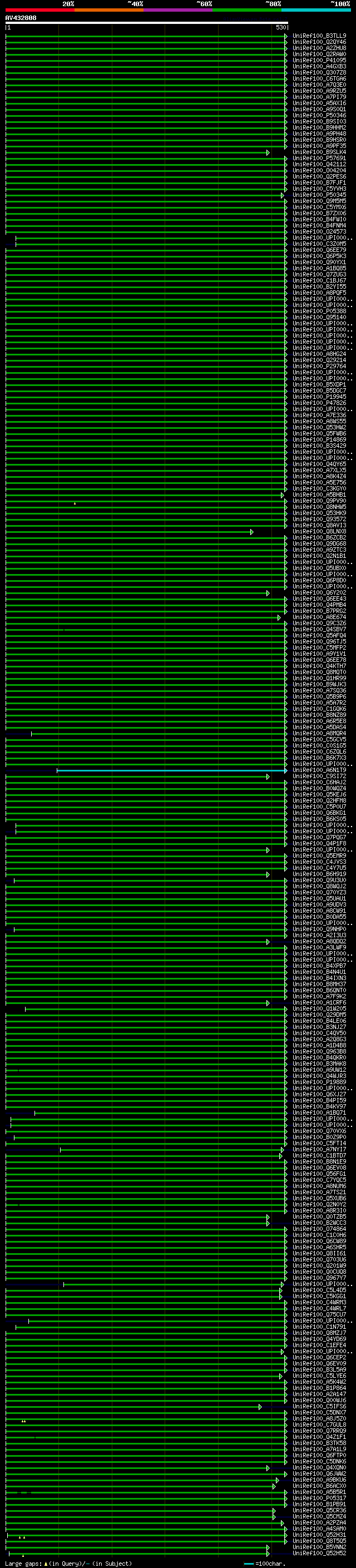Image resolution: width=356 pixels, height=1568 pixels.
Task: Select hit label UniRef100_Q9U3U0
Action: 319,881
